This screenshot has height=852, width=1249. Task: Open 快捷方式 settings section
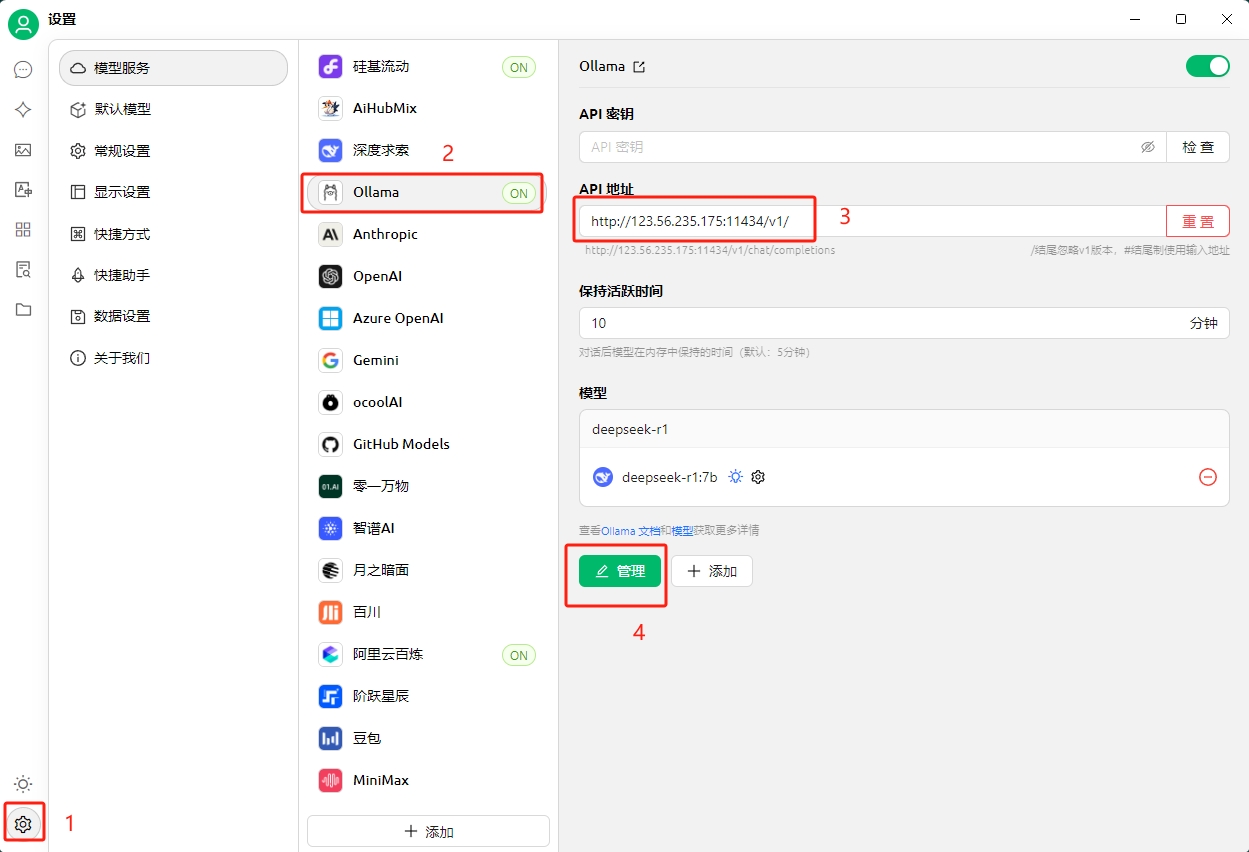[174, 234]
